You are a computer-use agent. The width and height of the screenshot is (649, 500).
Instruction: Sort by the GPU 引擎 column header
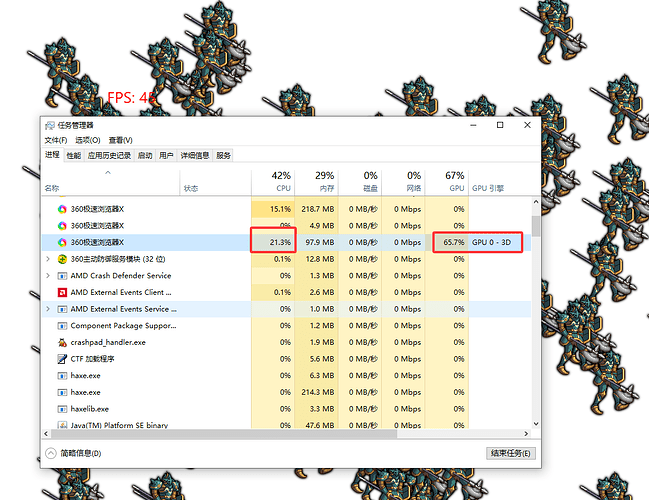[x=499, y=182]
